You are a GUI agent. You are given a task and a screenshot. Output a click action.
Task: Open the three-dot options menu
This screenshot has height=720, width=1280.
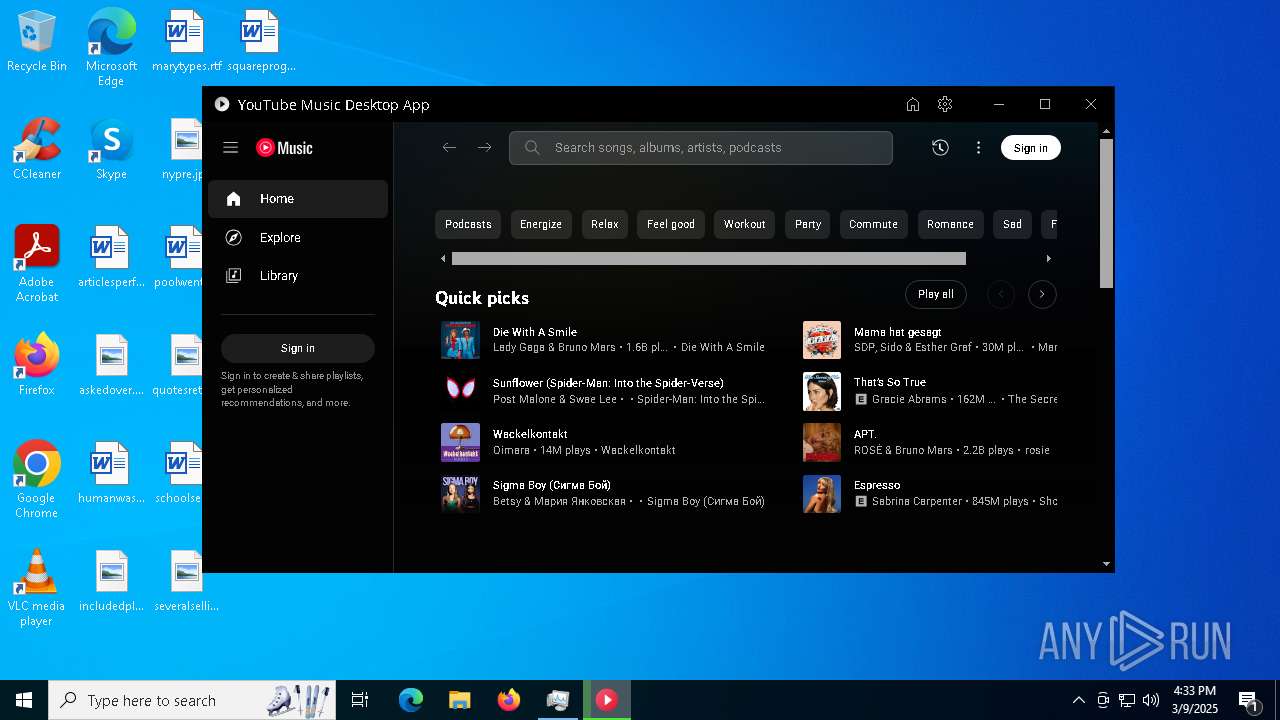coord(978,147)
